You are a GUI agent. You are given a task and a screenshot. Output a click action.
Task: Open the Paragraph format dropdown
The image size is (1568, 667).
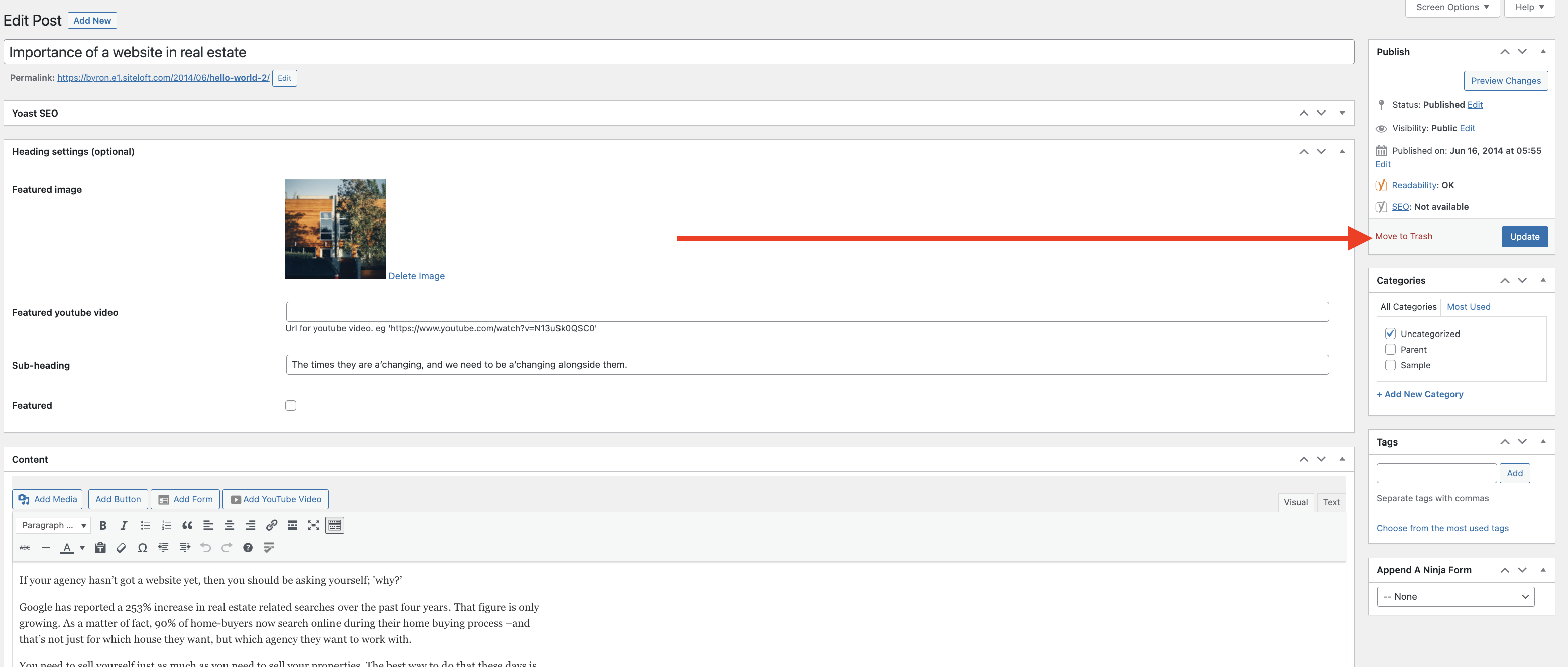point(54,525)
